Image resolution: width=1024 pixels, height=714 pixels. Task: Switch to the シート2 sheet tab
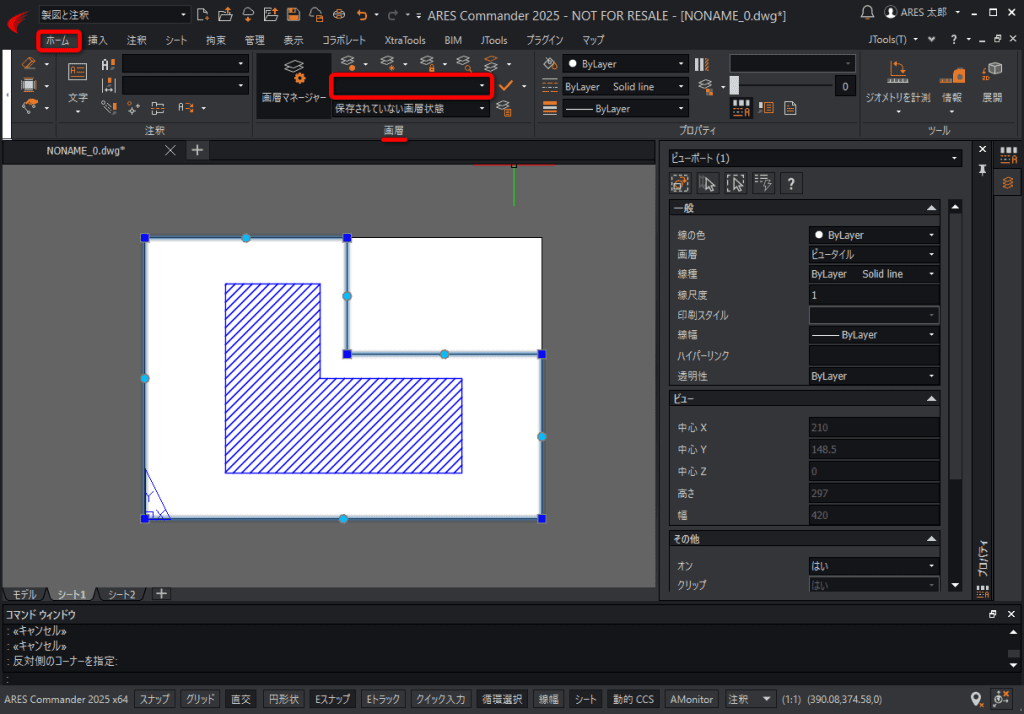point(121,594)
